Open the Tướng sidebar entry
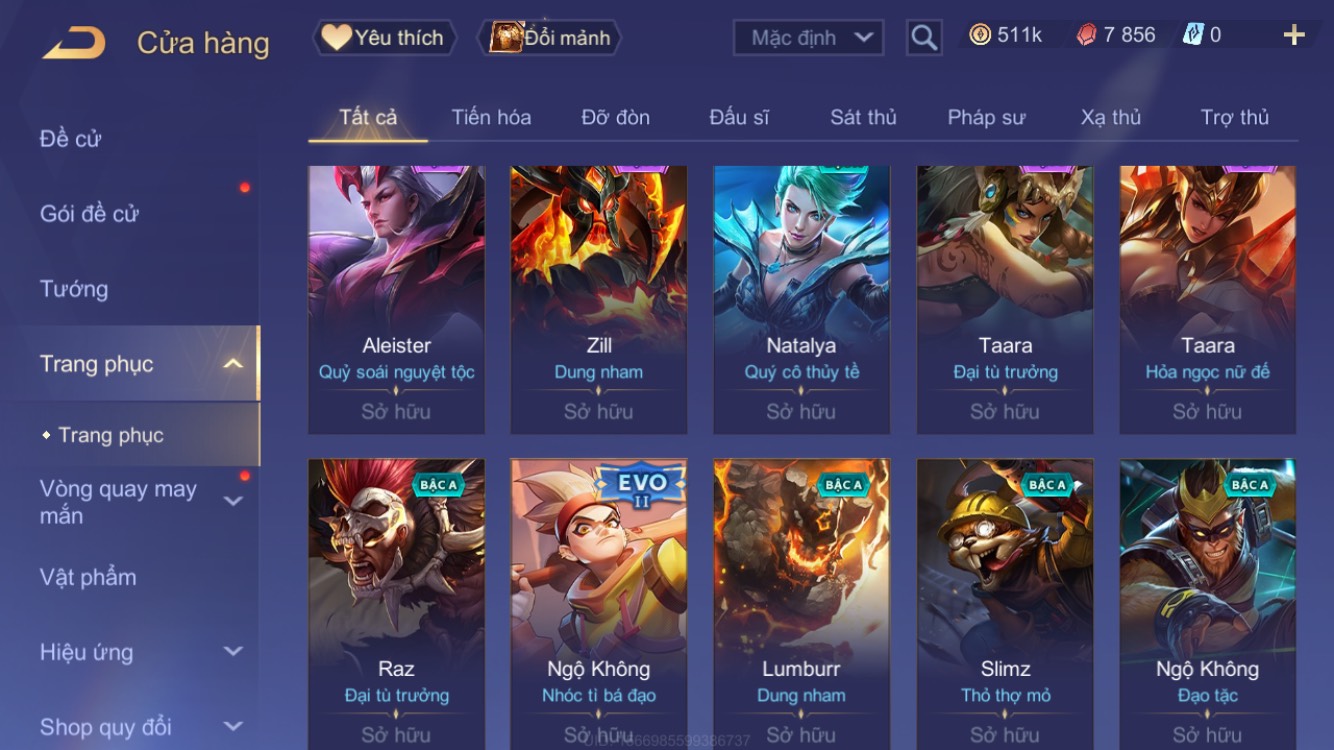This screenshot has width=1334, height=750. (x=73, y=289)
